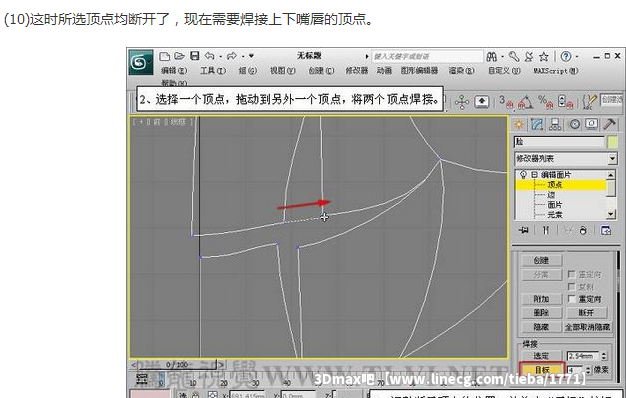
Task: Open the 动画 menu
Action: (384, 71)
